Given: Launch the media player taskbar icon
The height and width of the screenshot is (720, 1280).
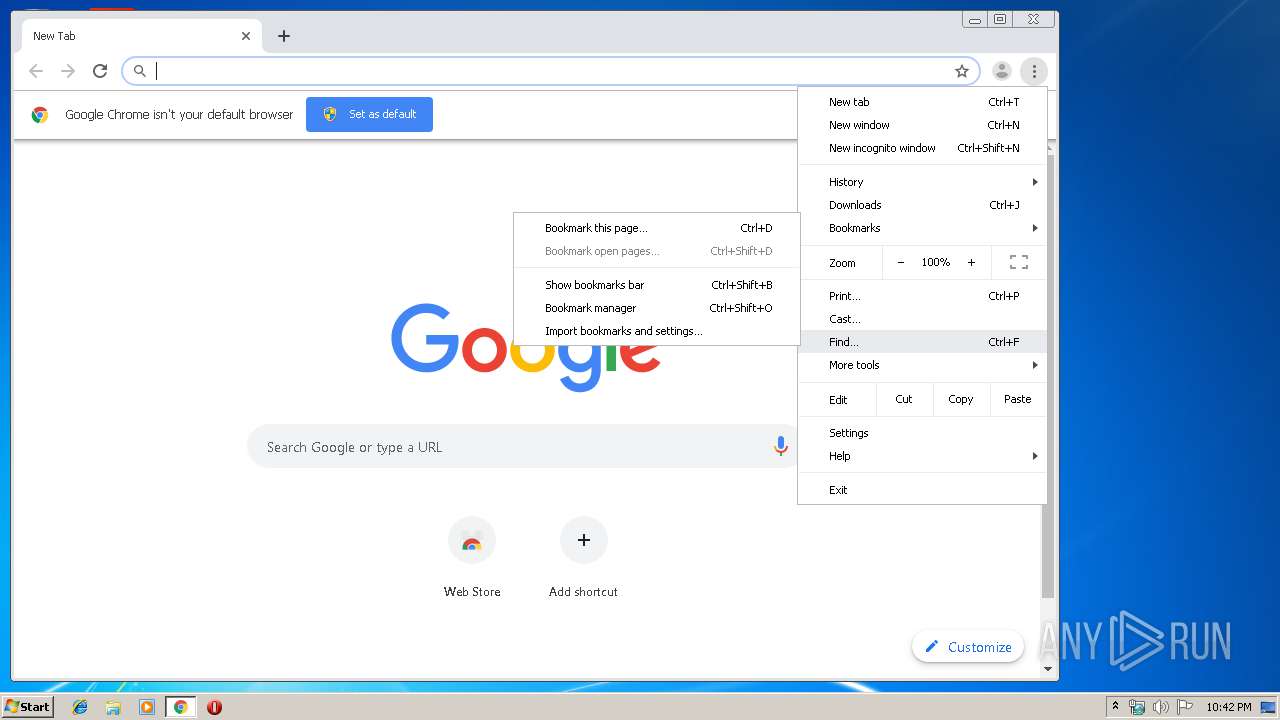Looking at the screenshot, I should [147, 707].
